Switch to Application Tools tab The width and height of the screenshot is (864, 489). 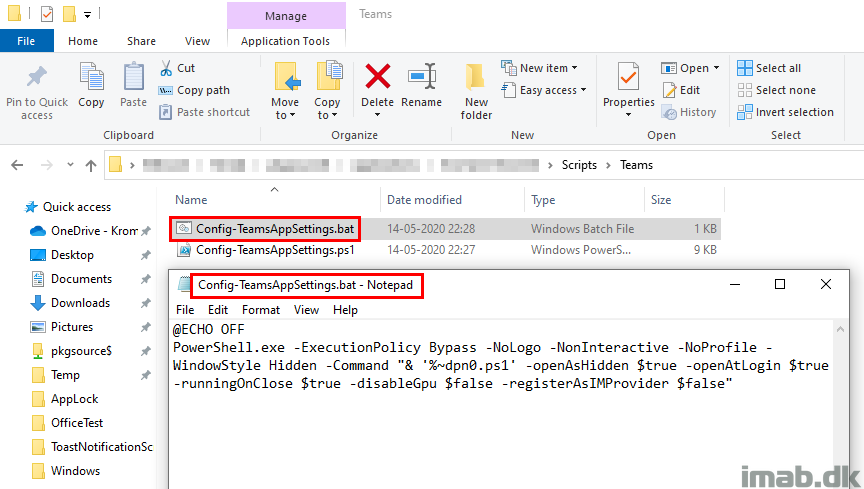[285, 41]
